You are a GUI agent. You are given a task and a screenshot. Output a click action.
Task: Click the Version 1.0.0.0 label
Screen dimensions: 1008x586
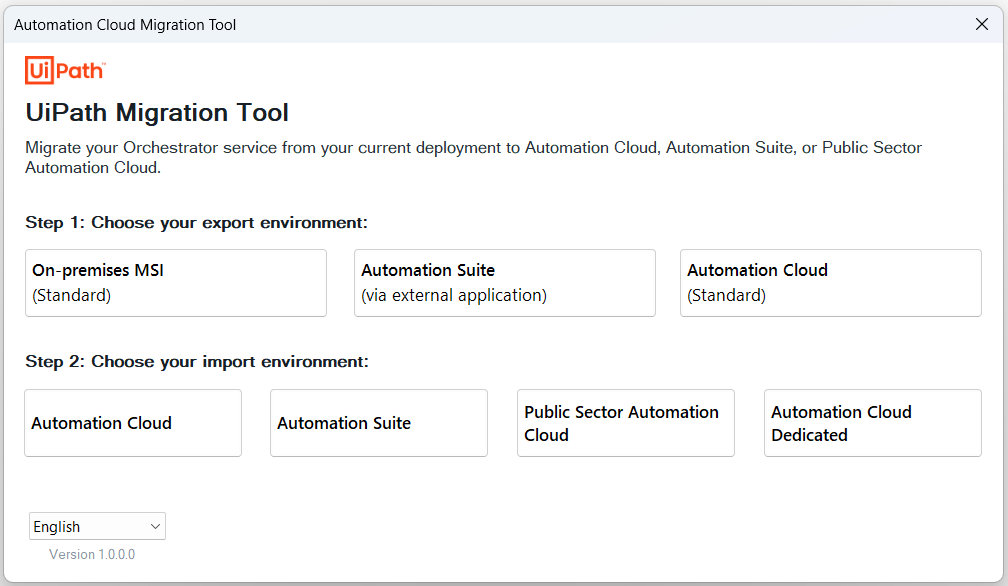[x=92, y=554]
